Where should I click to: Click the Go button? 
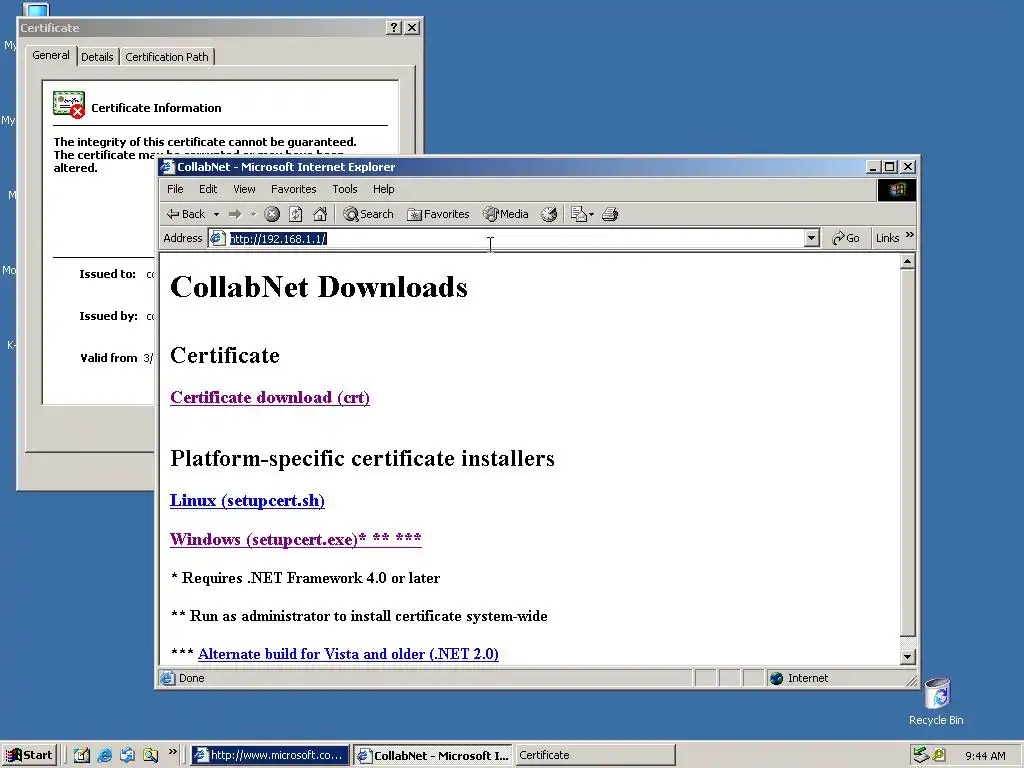point(846,238)
